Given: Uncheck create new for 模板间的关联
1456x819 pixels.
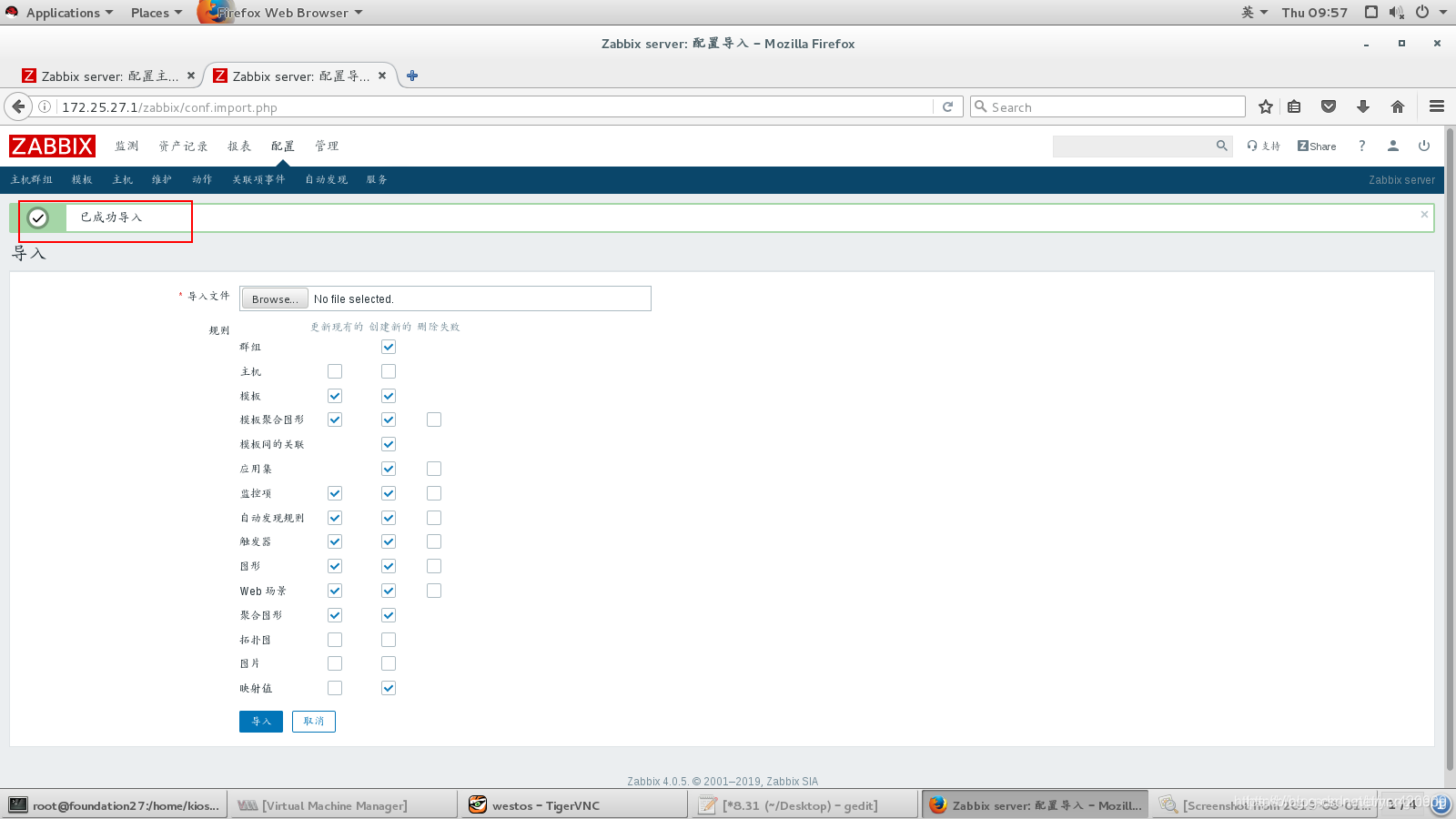Looking at the screenshot, I should [389, 444].
